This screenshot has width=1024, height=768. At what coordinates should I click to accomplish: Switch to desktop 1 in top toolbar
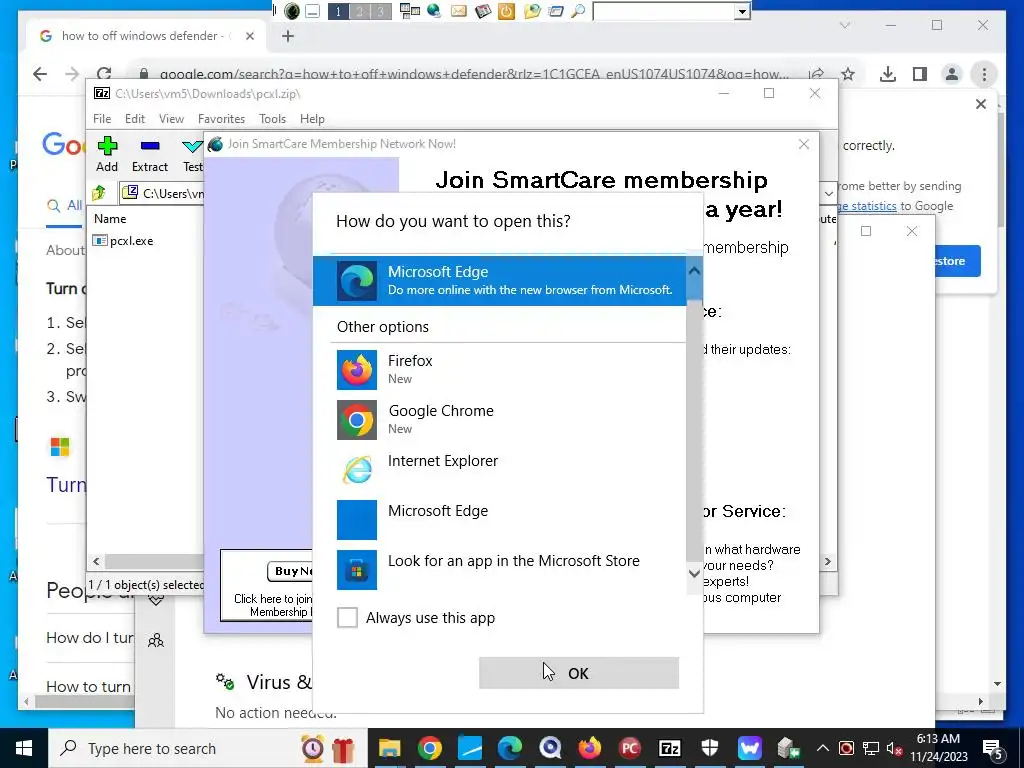[x=338, y=11]
